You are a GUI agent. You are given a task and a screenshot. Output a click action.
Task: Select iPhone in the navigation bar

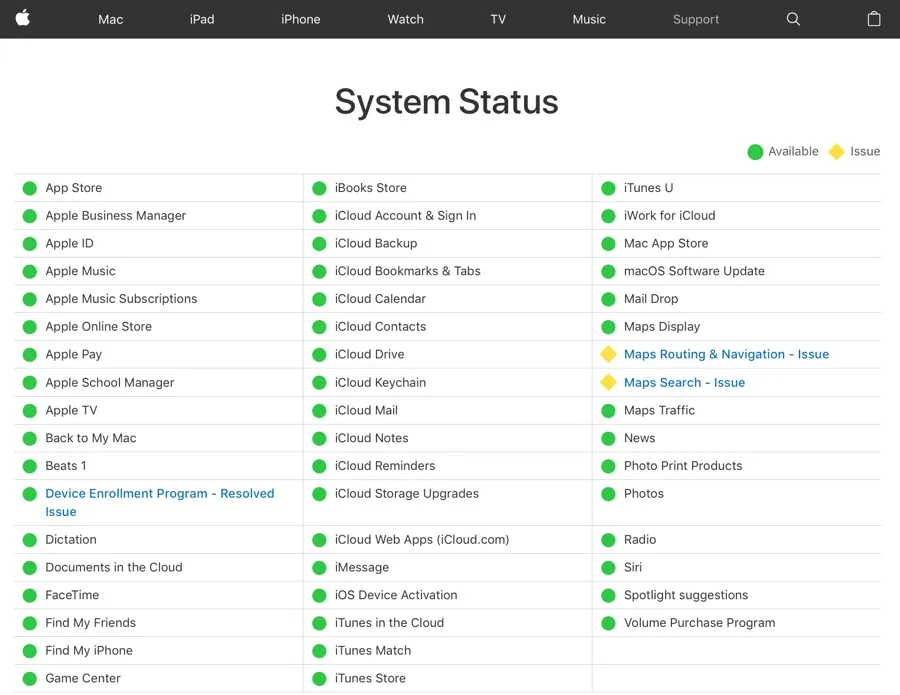pyautogui.click(x=300, y=19)
